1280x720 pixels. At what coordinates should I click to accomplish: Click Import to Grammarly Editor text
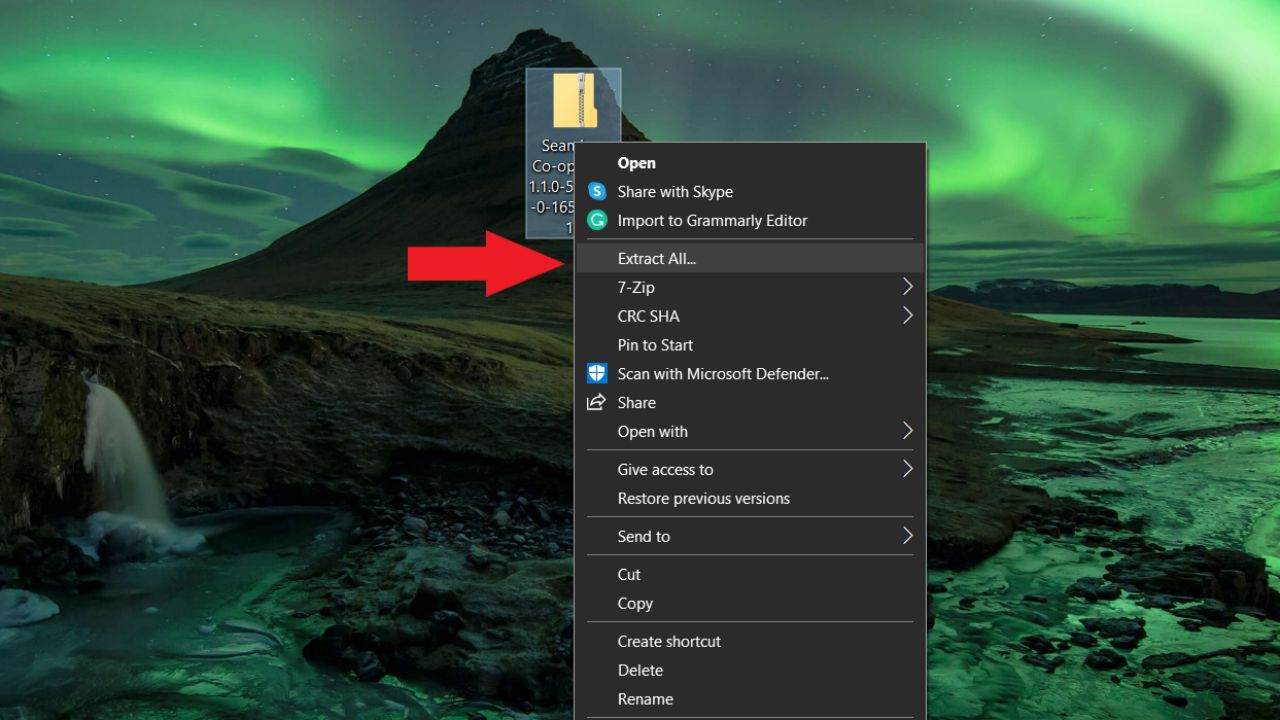tap(712, 221)
